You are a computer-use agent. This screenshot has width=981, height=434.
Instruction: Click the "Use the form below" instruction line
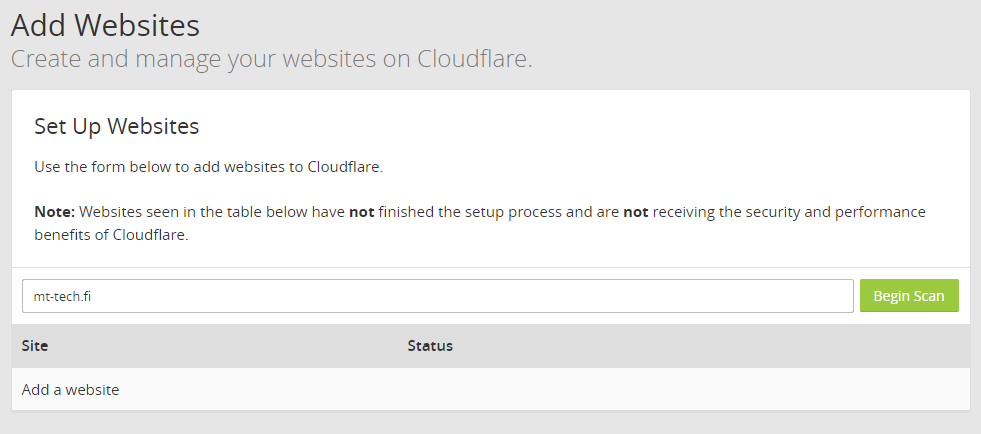(208, 167)
